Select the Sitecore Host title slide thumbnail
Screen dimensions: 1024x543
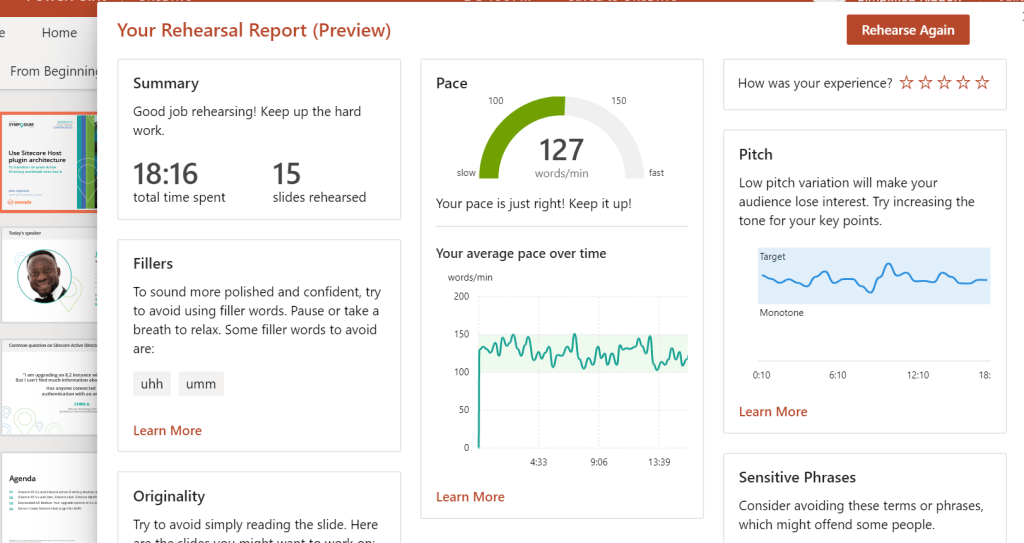tap(48, 162)
